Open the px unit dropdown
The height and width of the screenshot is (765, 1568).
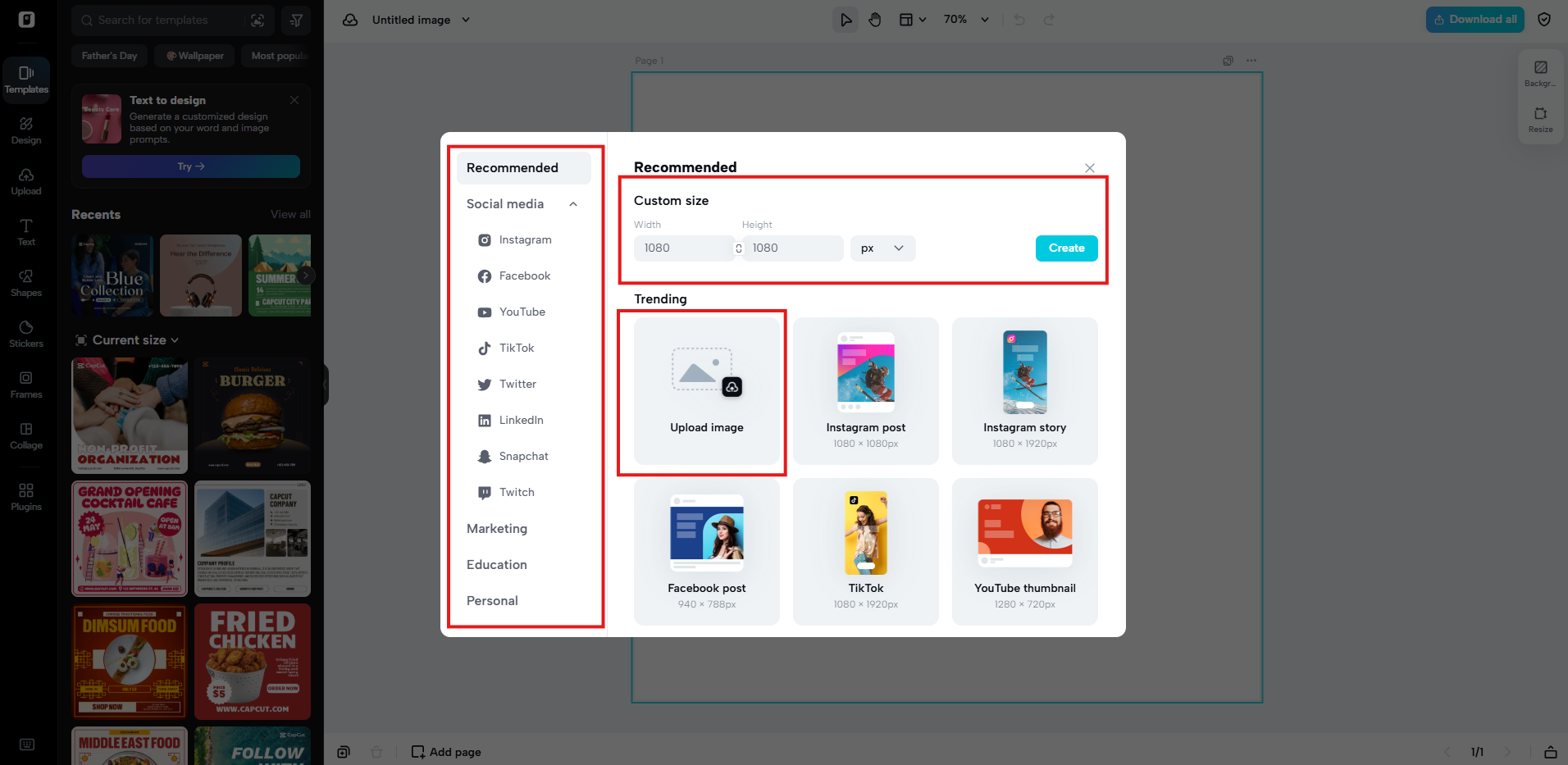[x=882, y=248]
